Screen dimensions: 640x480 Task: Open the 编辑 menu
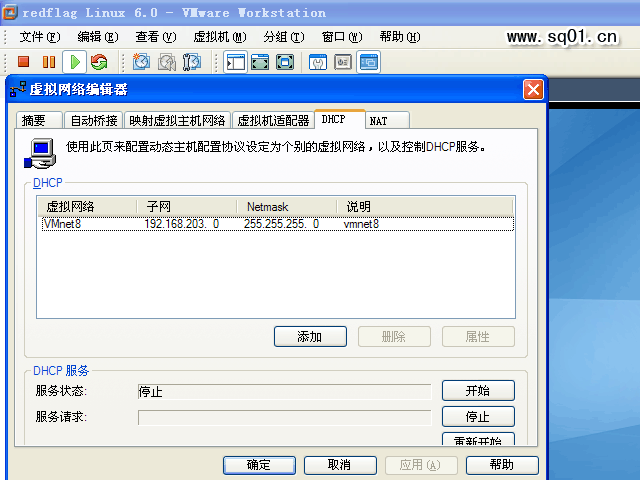click(x=98, y=37)
